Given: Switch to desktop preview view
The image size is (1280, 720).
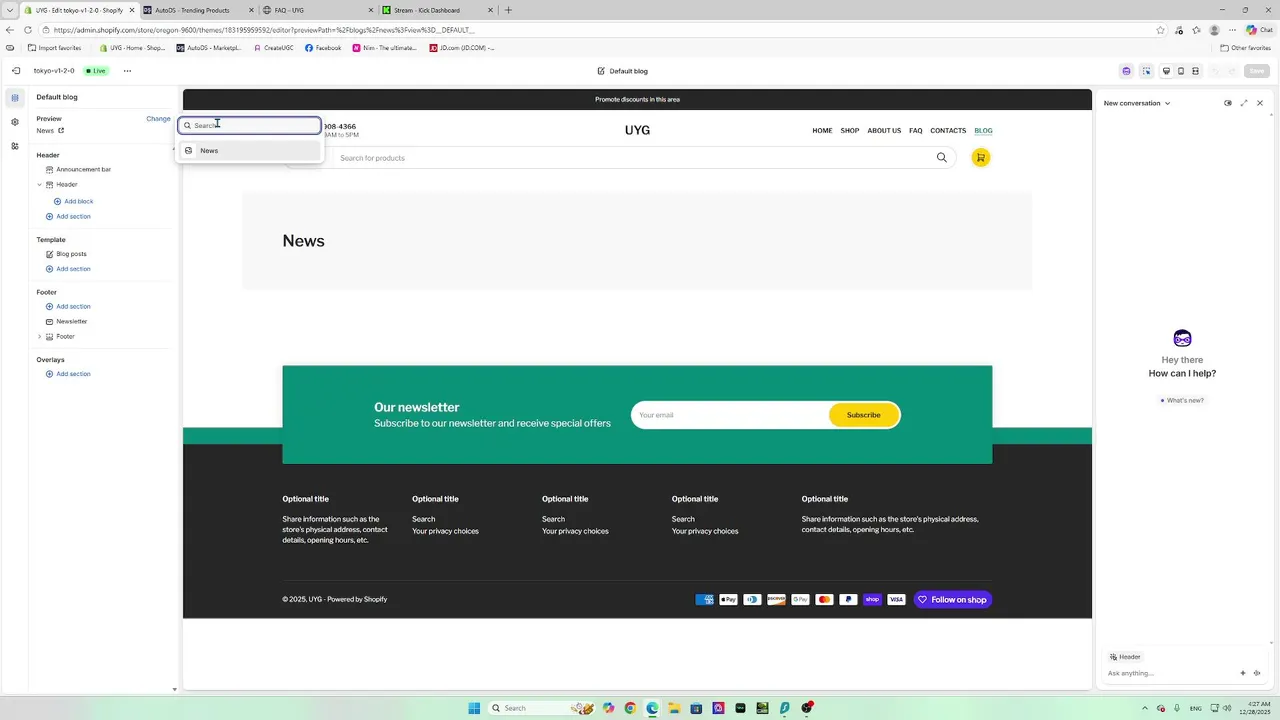Looking at the screenshot, I should 1166,71.
